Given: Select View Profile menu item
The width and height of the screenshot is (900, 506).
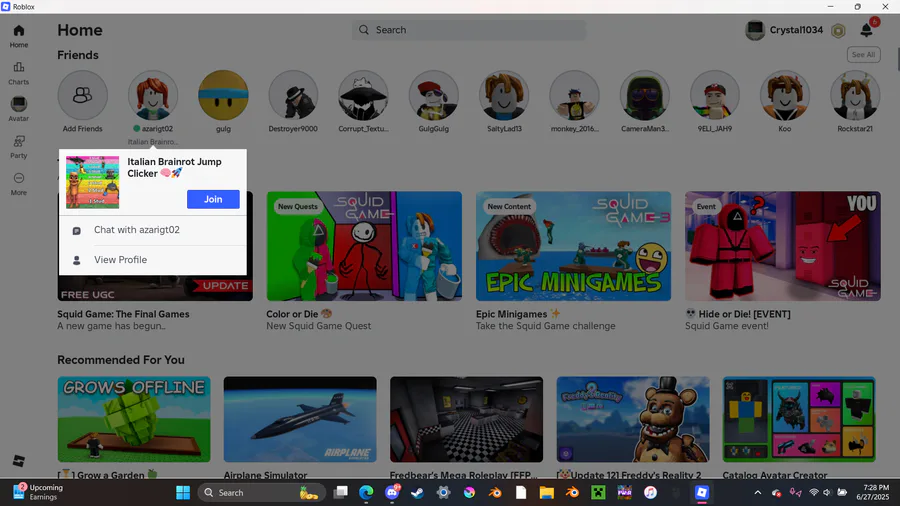Looking at the screenshot, I should (x=153, y=260).
